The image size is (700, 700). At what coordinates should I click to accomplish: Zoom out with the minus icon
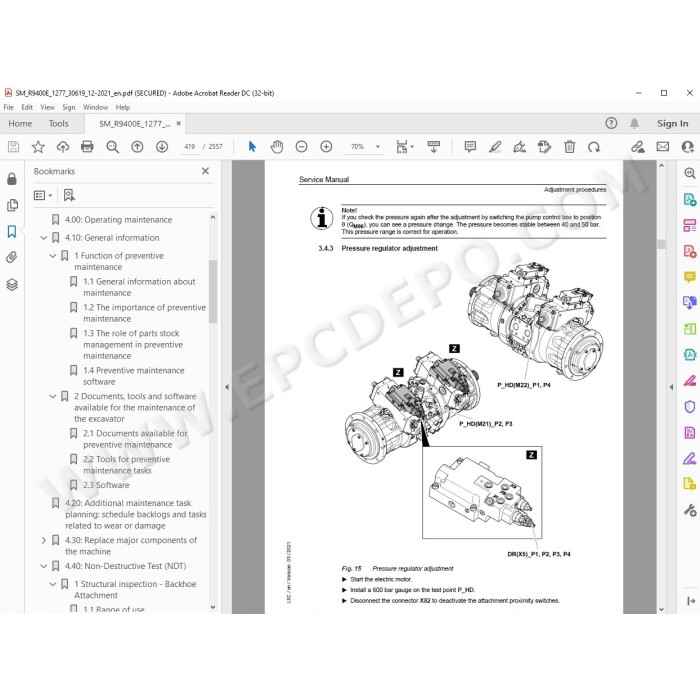[302, 147]
